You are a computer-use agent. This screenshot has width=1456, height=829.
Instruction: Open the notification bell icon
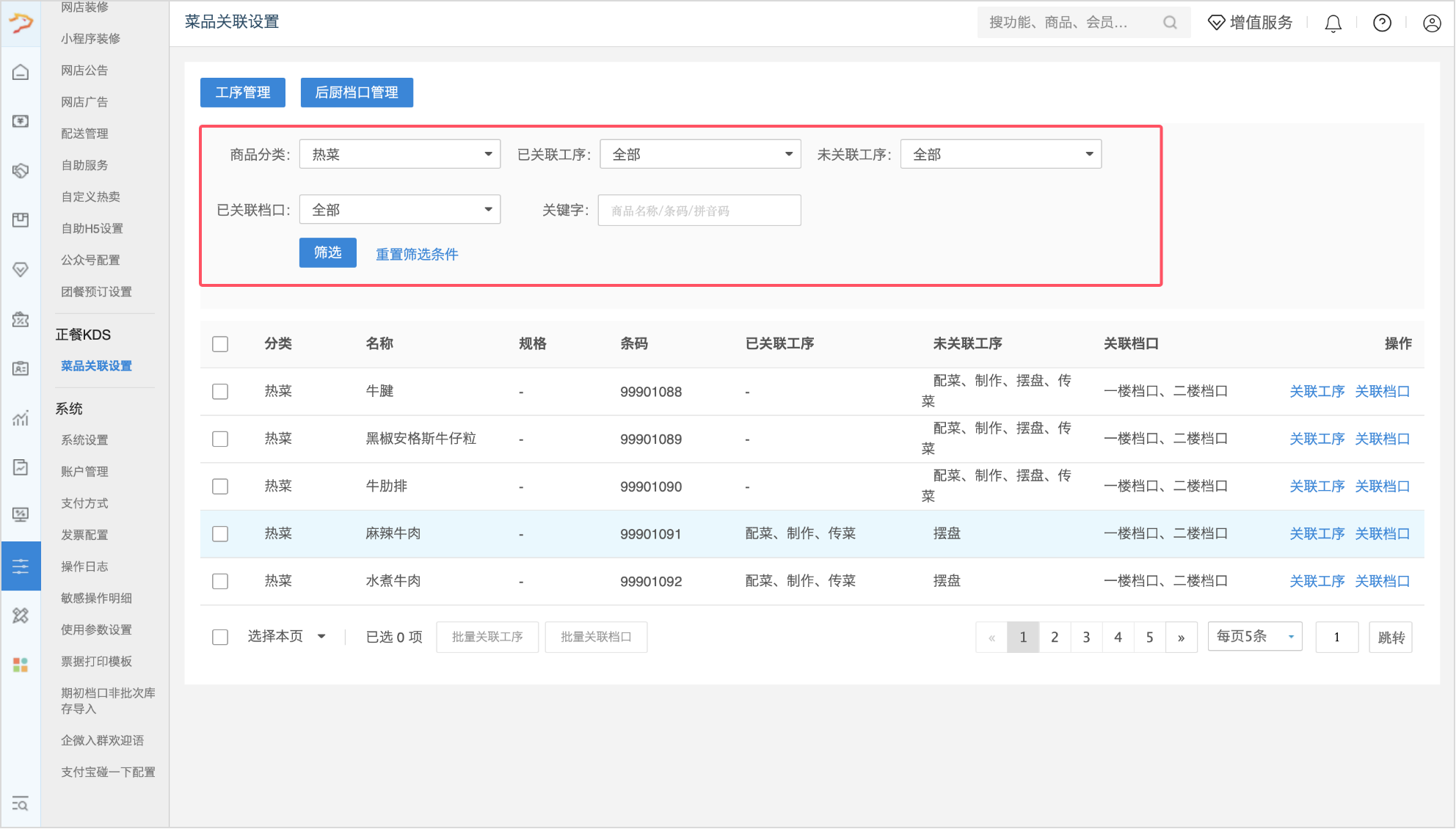pyautogui.click(x=1333, y=23)
